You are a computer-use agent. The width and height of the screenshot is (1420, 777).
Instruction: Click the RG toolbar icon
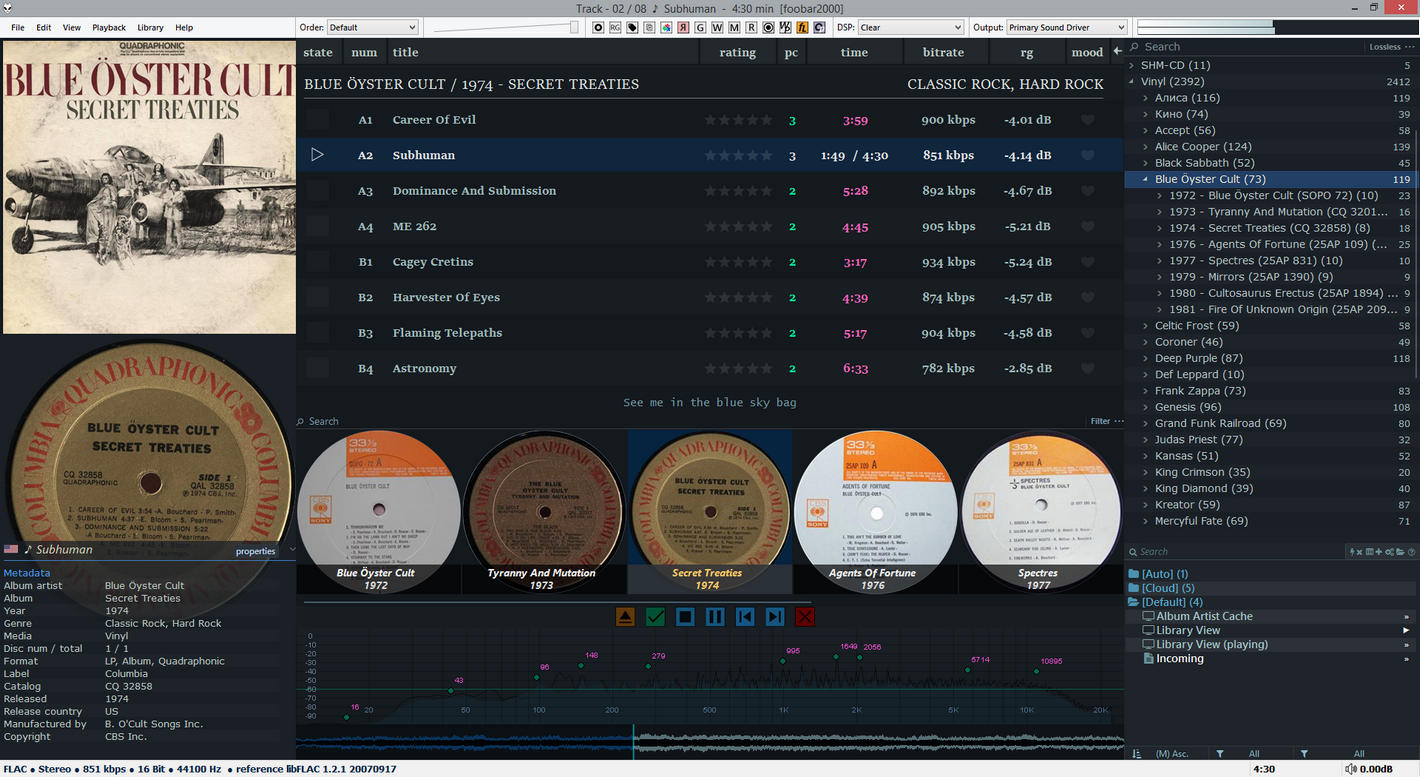(615, 28)
